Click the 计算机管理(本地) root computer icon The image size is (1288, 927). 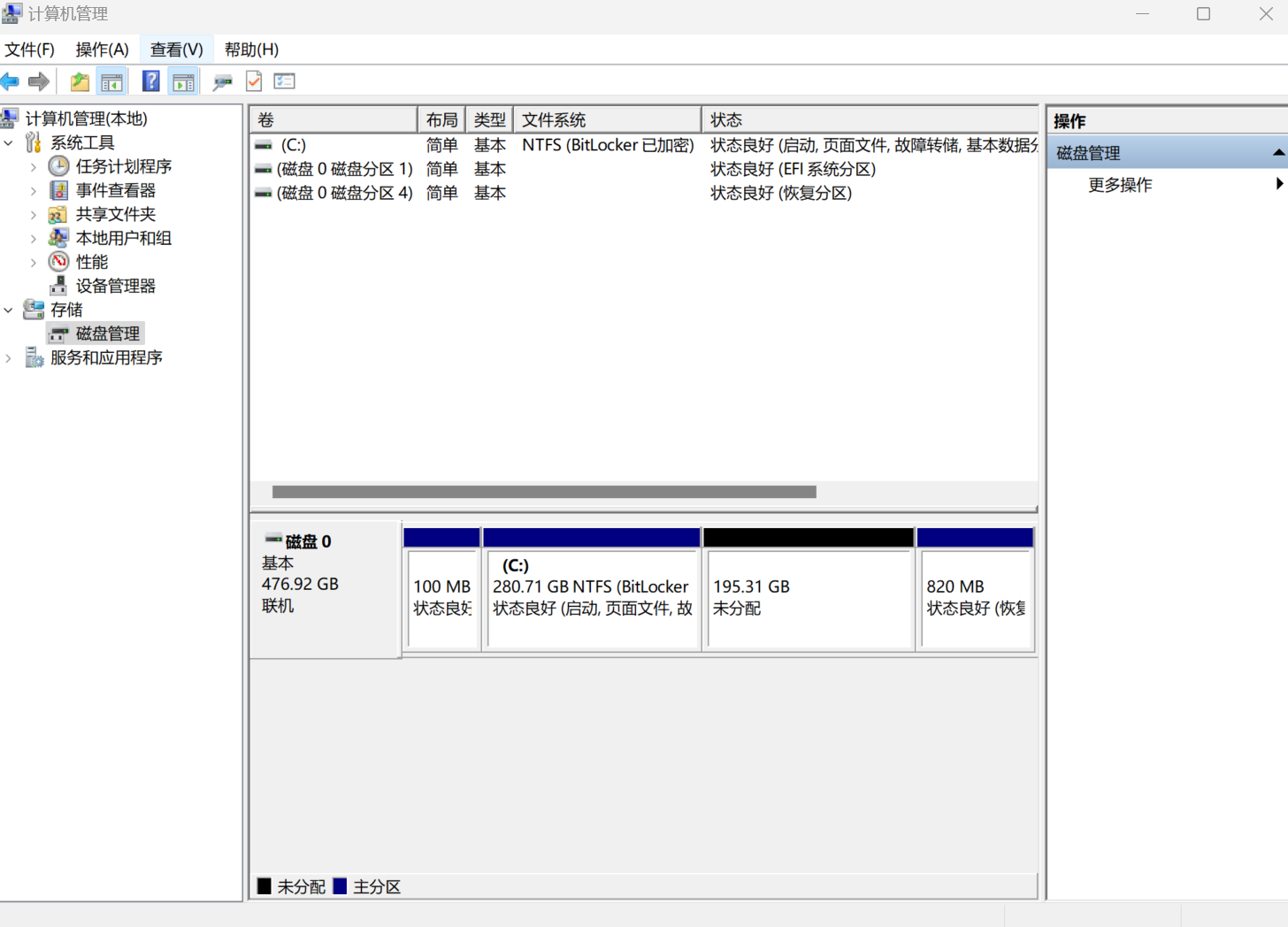(x=11, y=118)
